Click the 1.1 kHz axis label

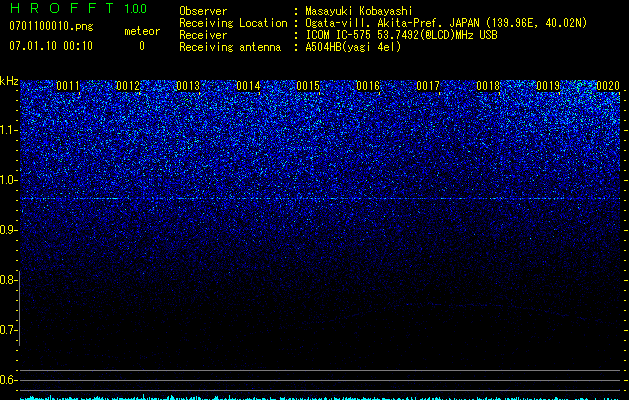click(x=8, y=130)
